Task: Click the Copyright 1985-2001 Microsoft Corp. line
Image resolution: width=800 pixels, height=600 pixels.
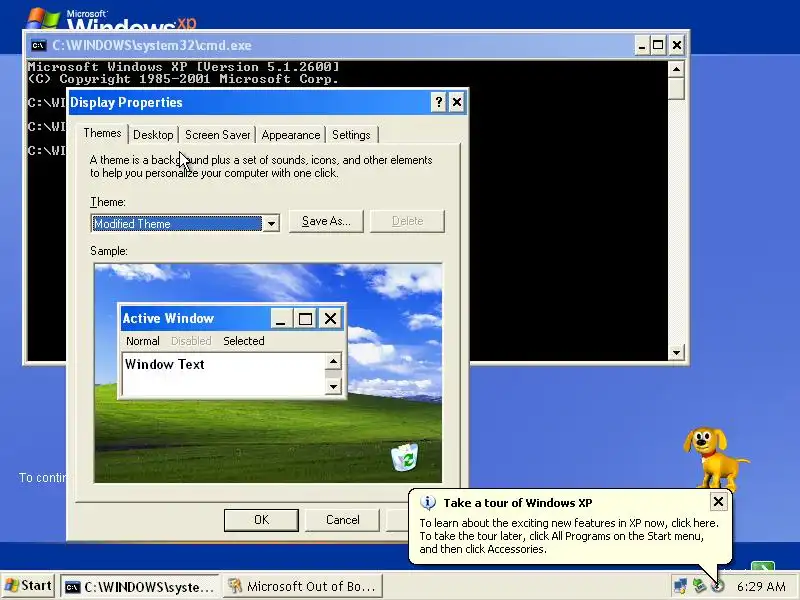Action: pyautogui.click(x=184, y=79)
